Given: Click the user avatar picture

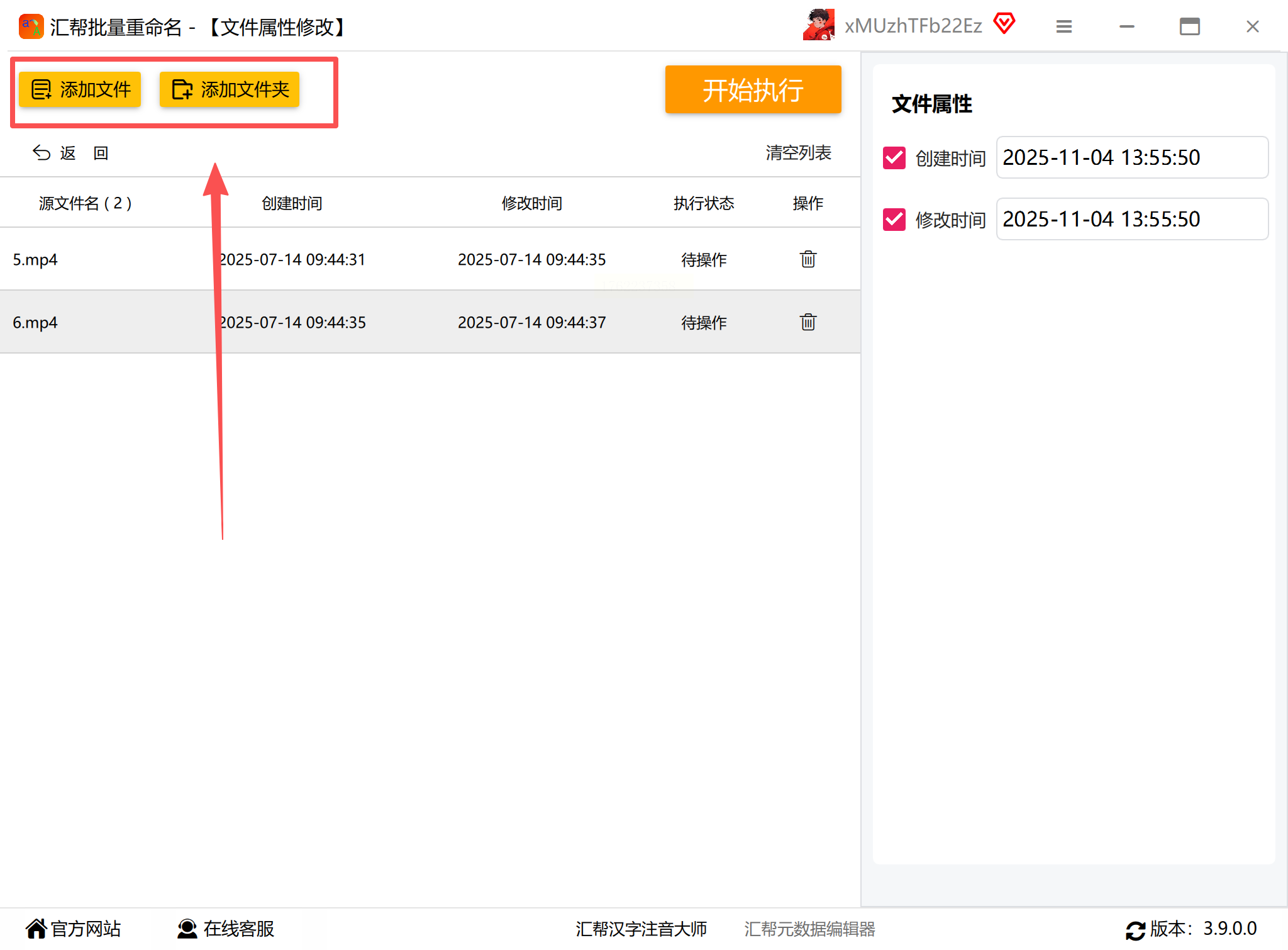Looking at the screenshot, I should 818,25.
